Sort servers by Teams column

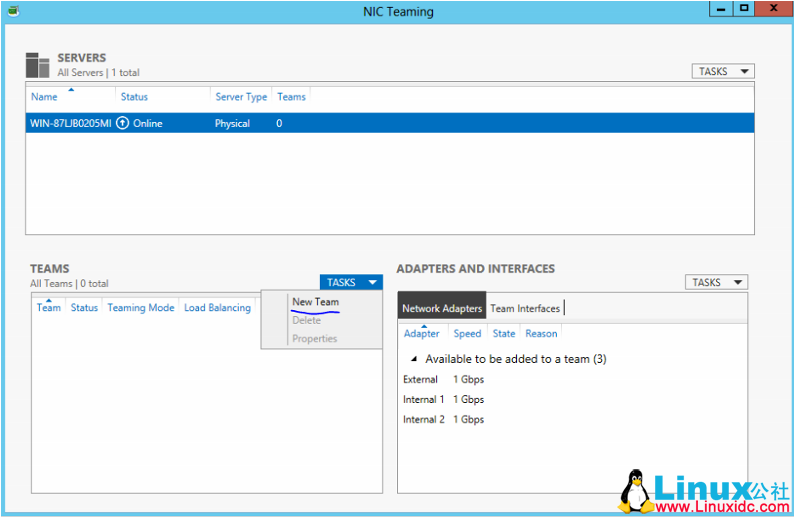pyautogui.click(x=291, y=97)
